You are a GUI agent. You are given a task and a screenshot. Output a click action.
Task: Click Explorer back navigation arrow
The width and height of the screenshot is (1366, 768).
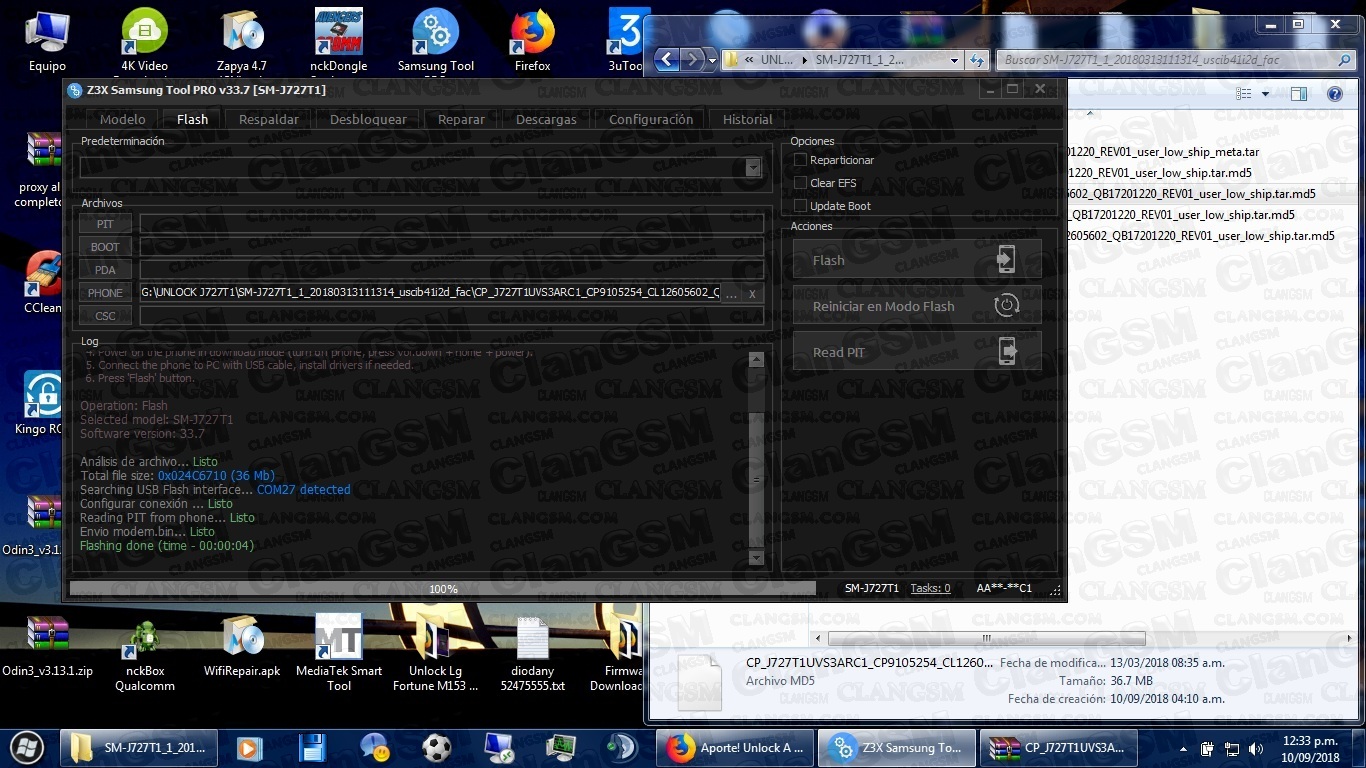click(666, 59)
